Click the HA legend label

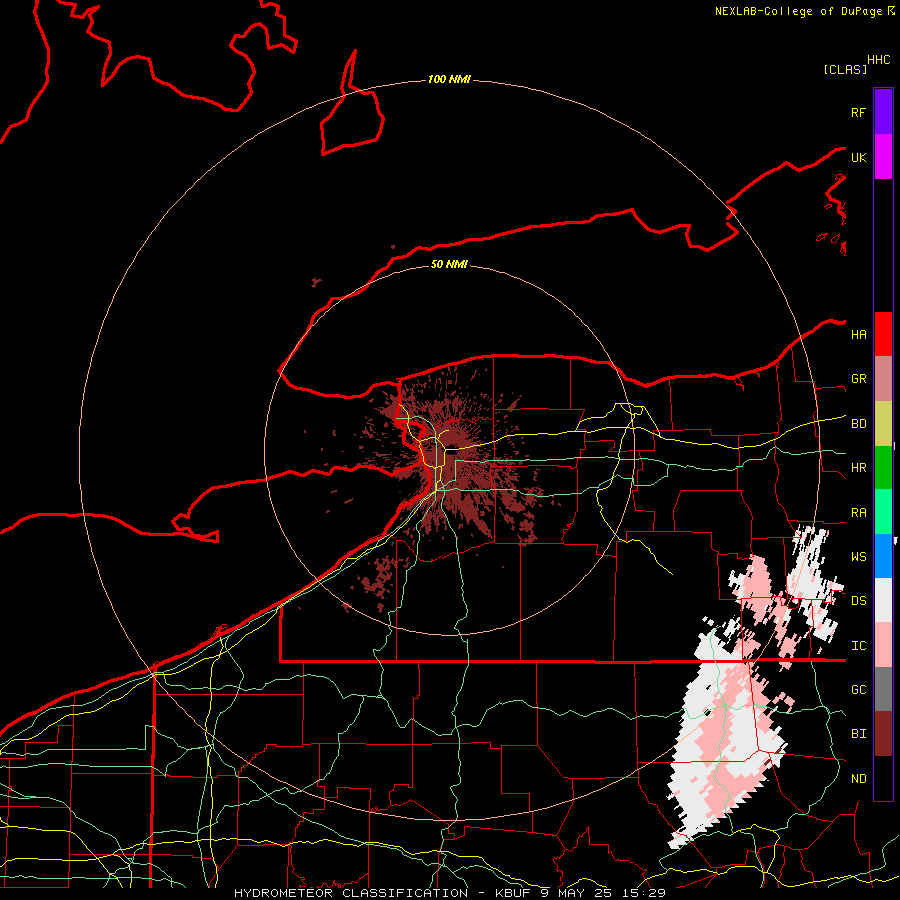pyautogui.click(x=859, y=334)
